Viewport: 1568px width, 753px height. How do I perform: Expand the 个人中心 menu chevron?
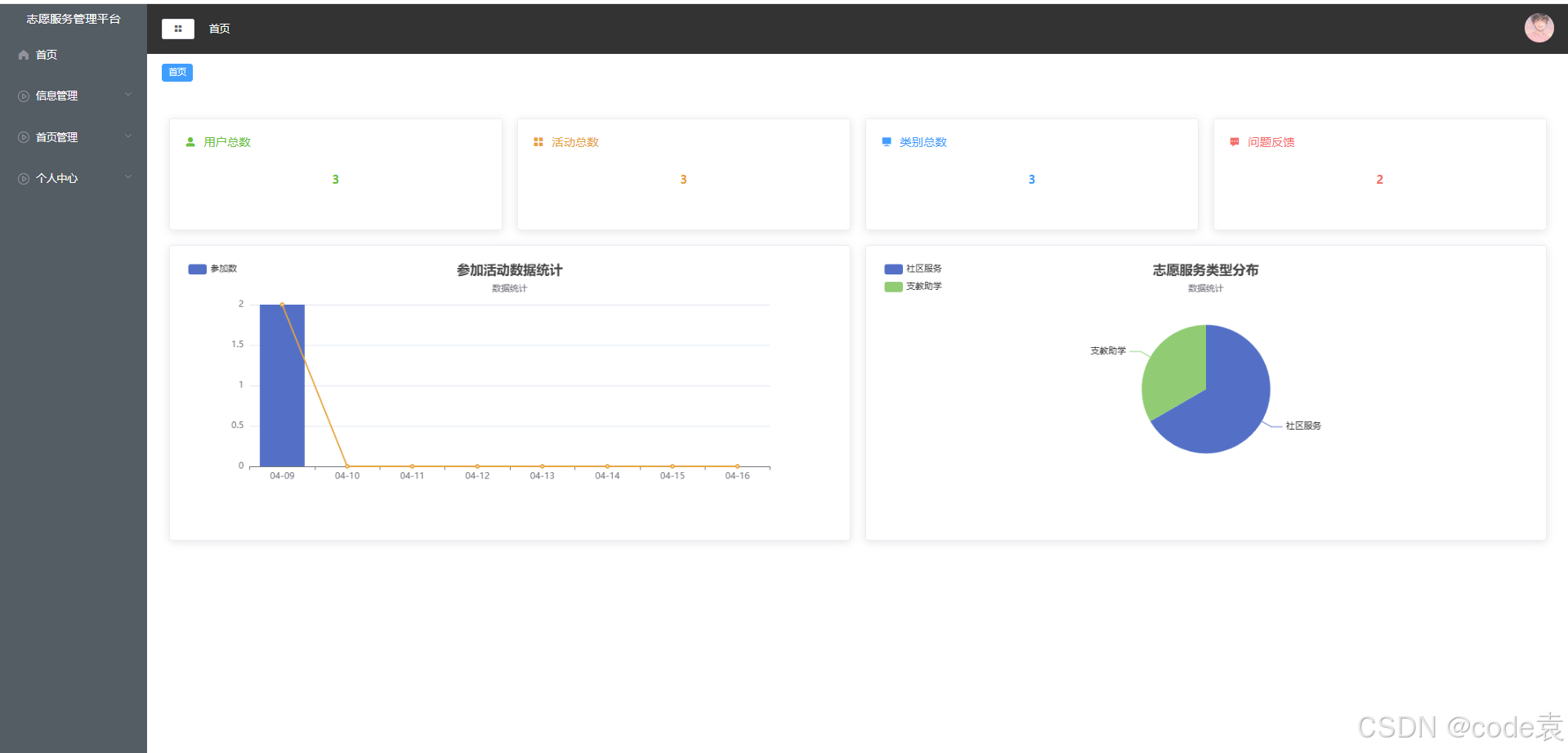128,177
